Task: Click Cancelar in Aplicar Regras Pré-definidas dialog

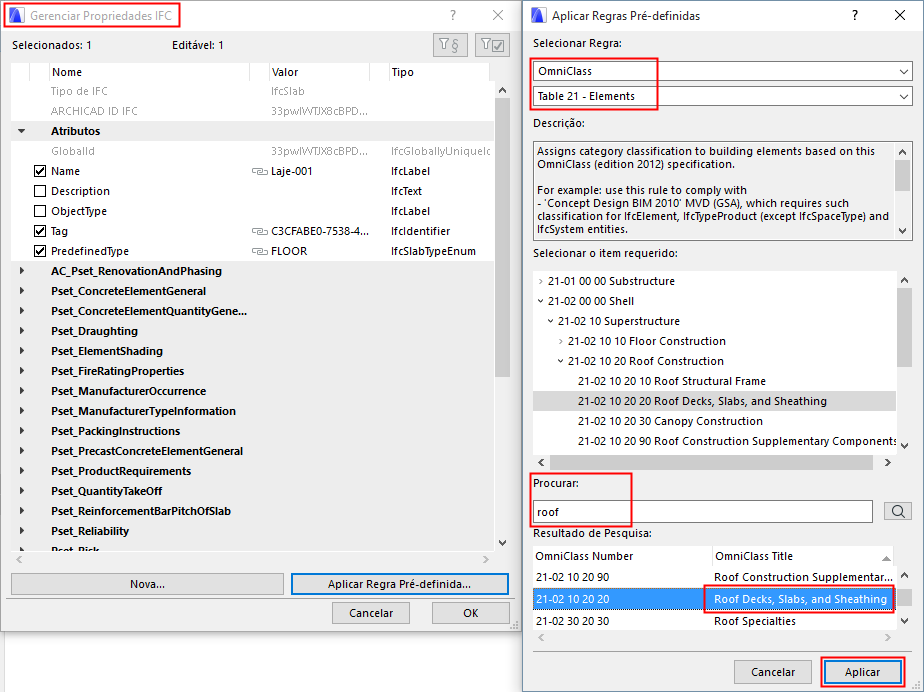Action: (773, 672)
